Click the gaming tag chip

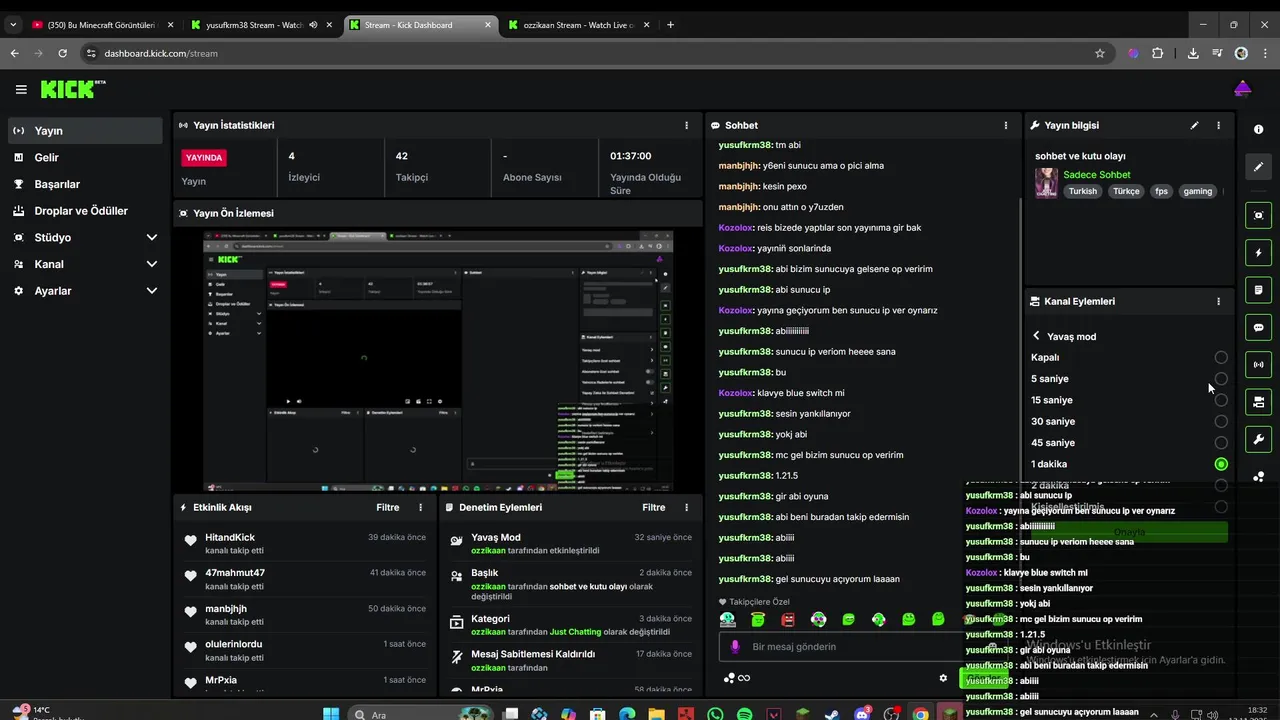1197,191
